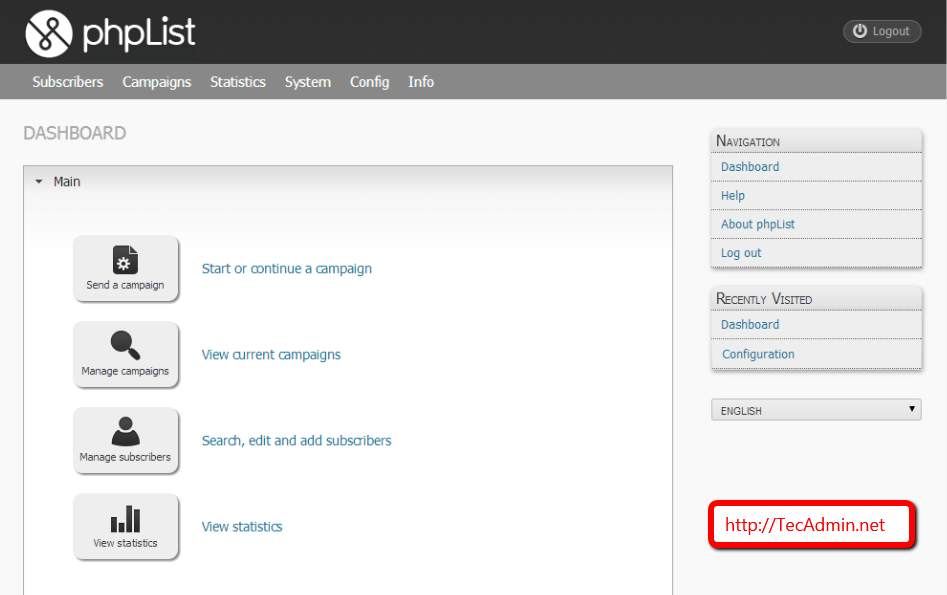This screenshot has height=595, width=947.
Task: Open the Campaigns menu
Action: [x=156, y=82]
